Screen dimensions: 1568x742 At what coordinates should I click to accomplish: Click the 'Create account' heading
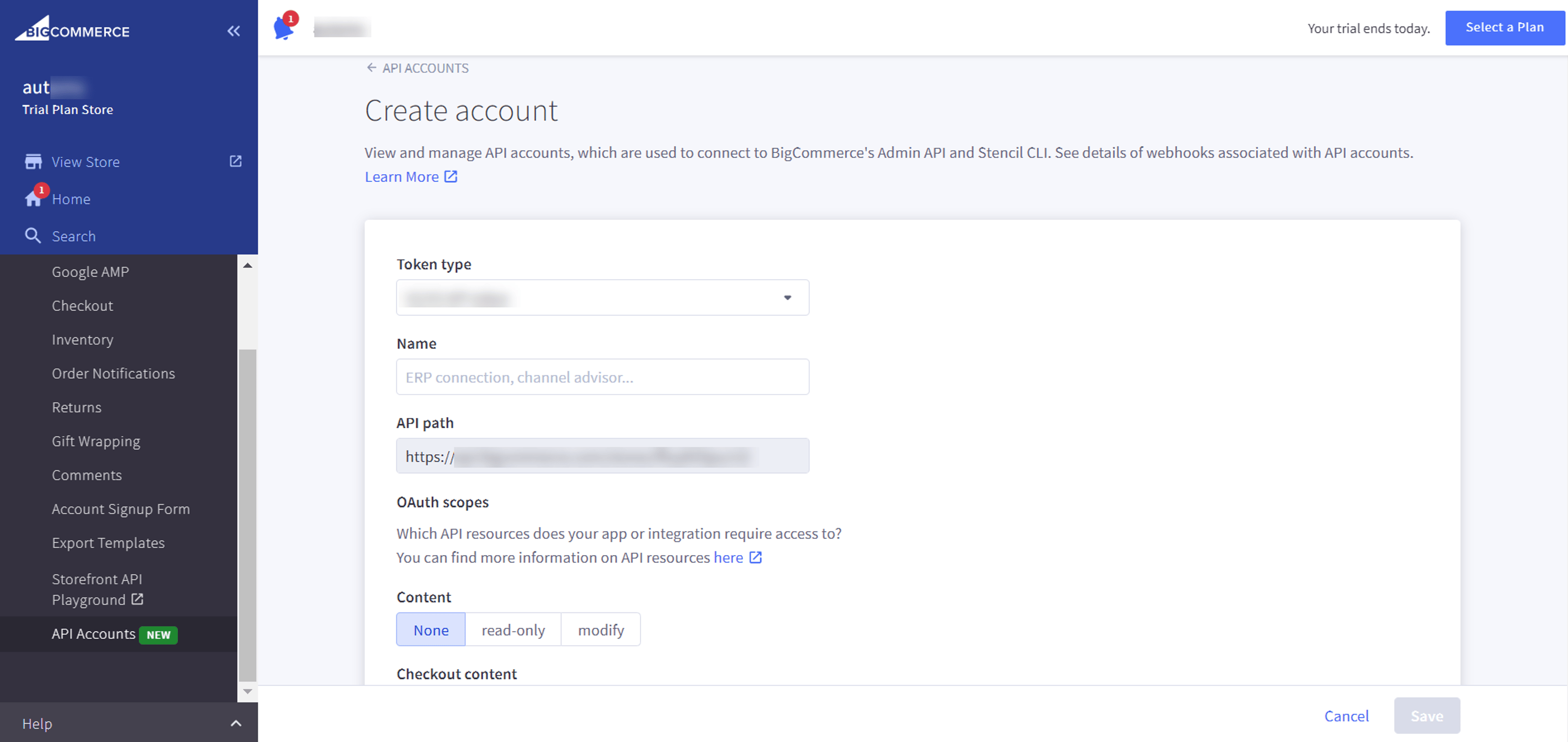[461, 111]
